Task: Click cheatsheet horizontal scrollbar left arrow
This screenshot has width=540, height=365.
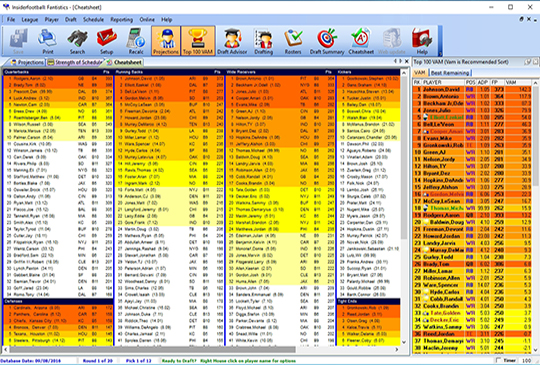Action: 6,350
